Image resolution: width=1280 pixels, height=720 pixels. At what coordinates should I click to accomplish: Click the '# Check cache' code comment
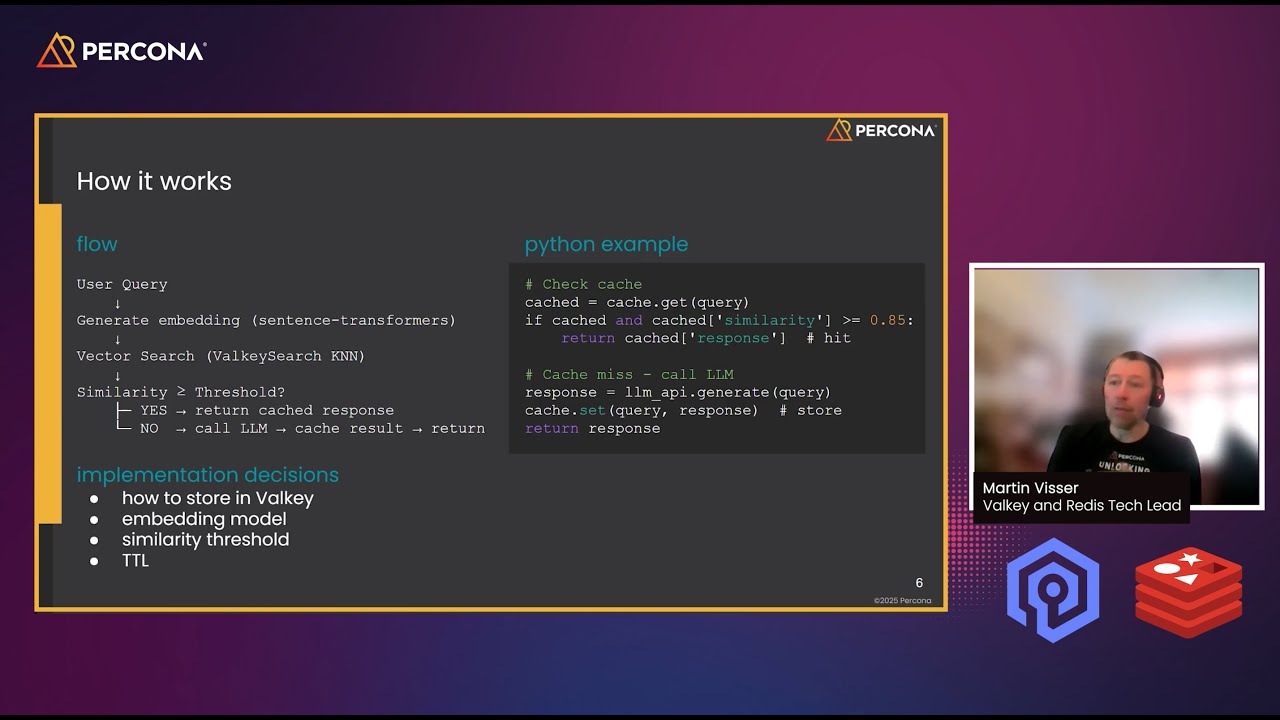click(584, 284)
